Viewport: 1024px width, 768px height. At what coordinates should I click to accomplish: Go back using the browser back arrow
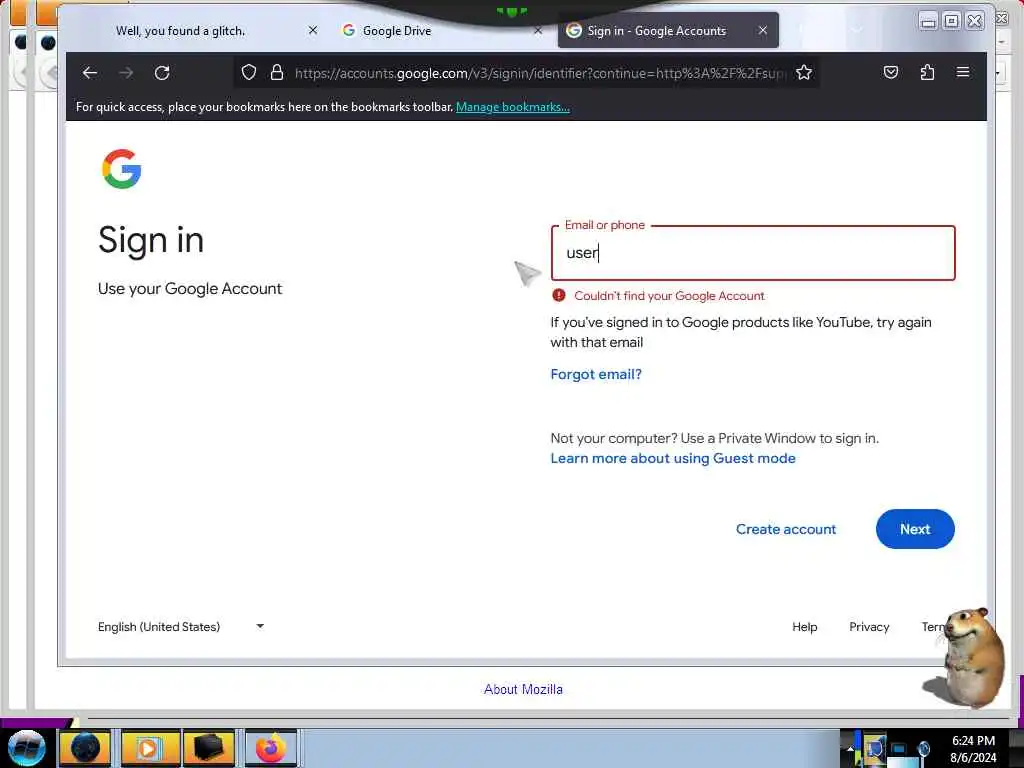point(90,72)
